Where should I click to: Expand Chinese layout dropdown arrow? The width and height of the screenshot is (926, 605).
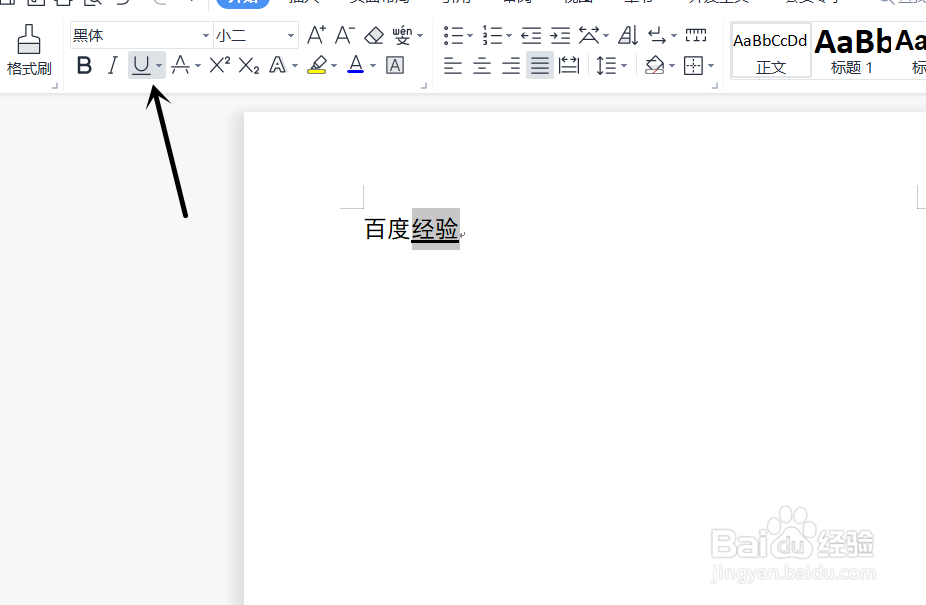606,36
